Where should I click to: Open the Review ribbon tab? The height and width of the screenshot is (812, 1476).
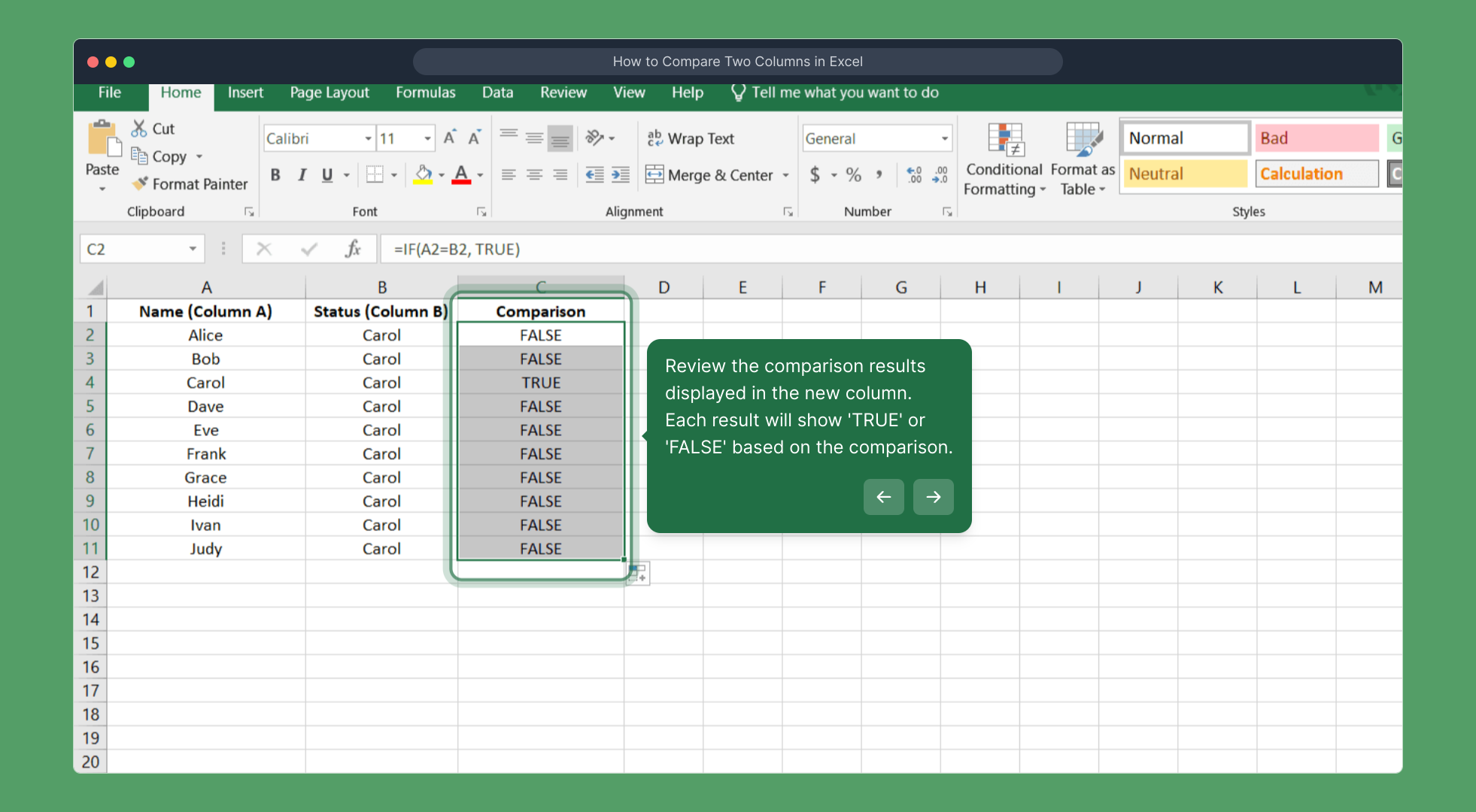click(563, 92)
